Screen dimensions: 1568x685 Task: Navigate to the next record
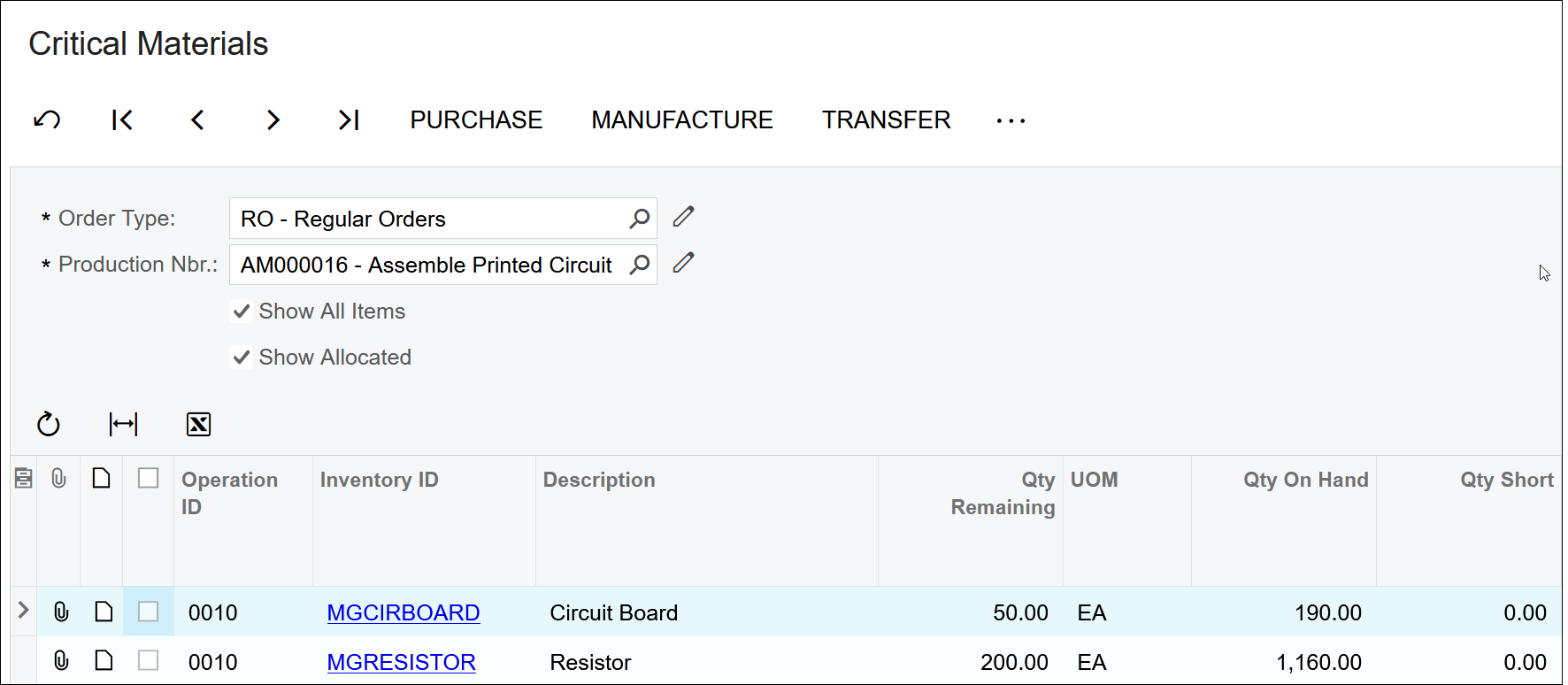(273, 119)
